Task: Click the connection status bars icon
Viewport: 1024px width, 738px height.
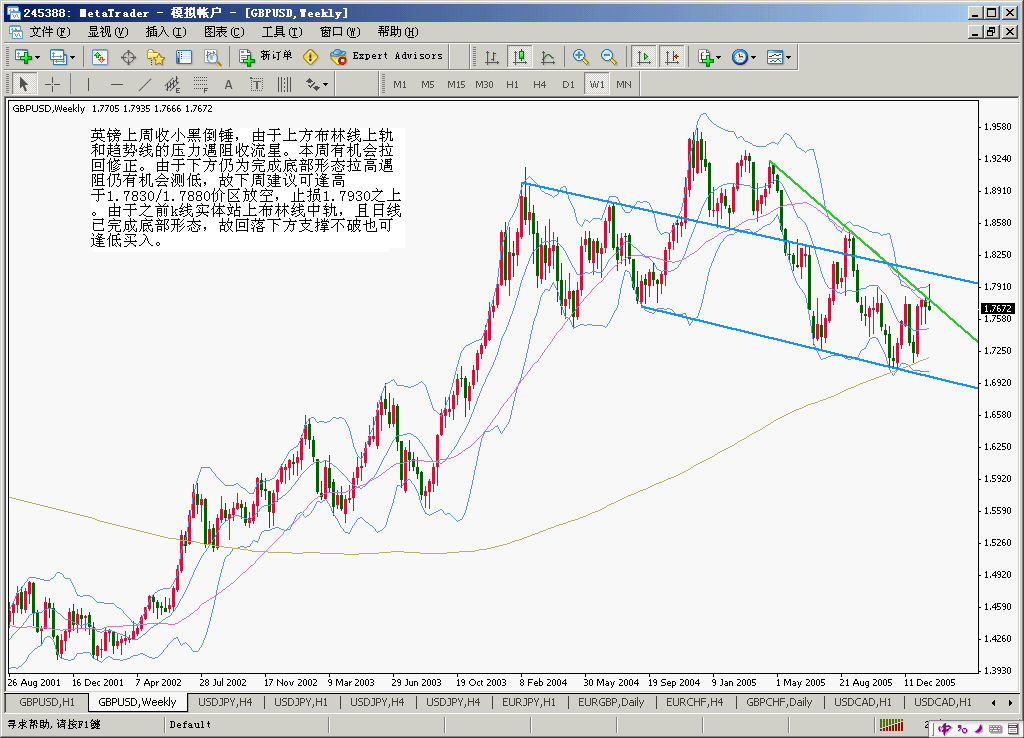Action: point(891,724)
